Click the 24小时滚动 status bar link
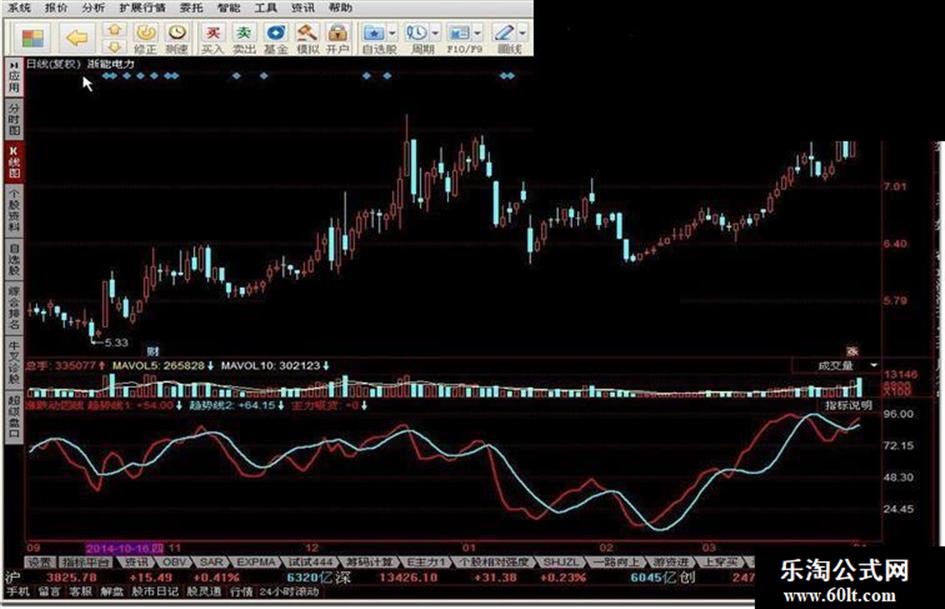945x609 pixels. point(289,592)
